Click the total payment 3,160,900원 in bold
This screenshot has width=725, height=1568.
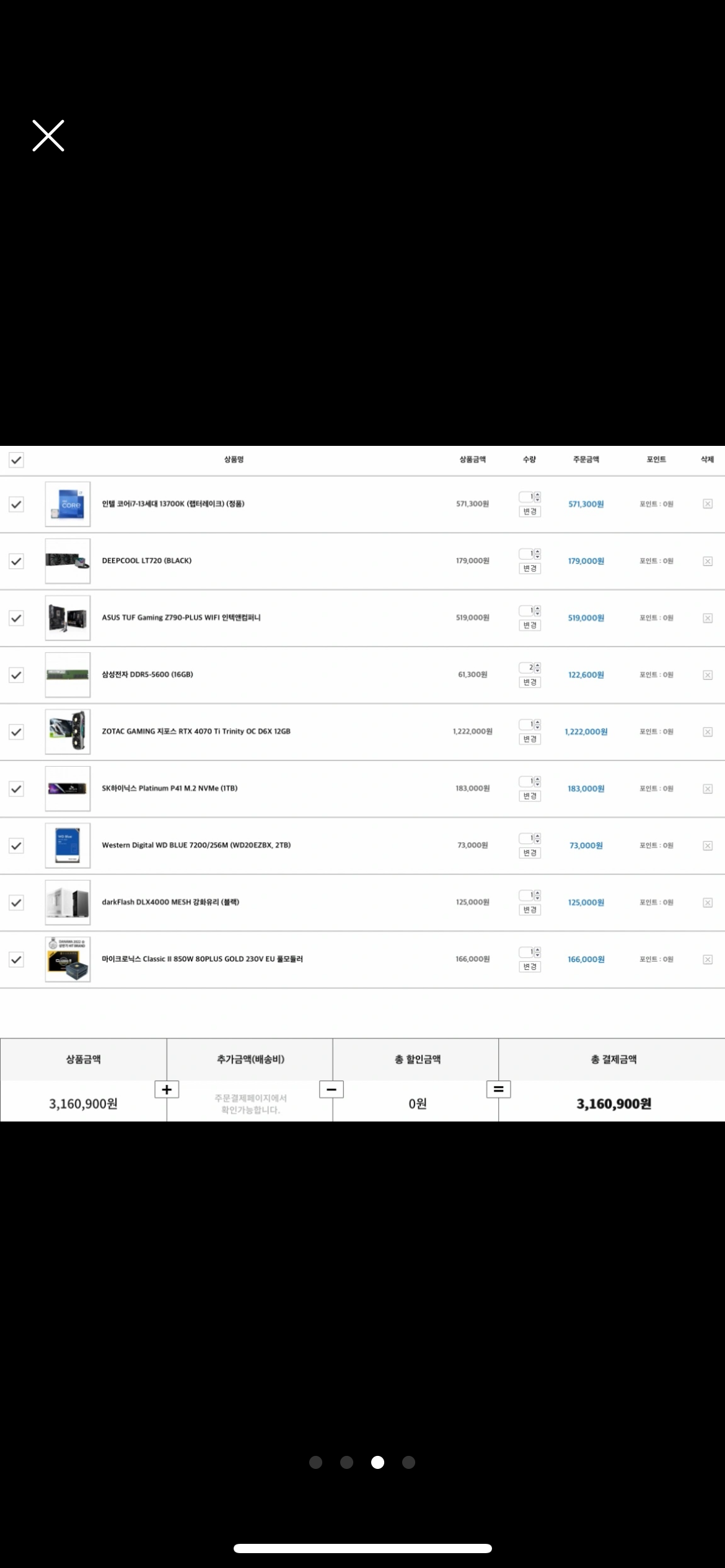point(613,1104)
